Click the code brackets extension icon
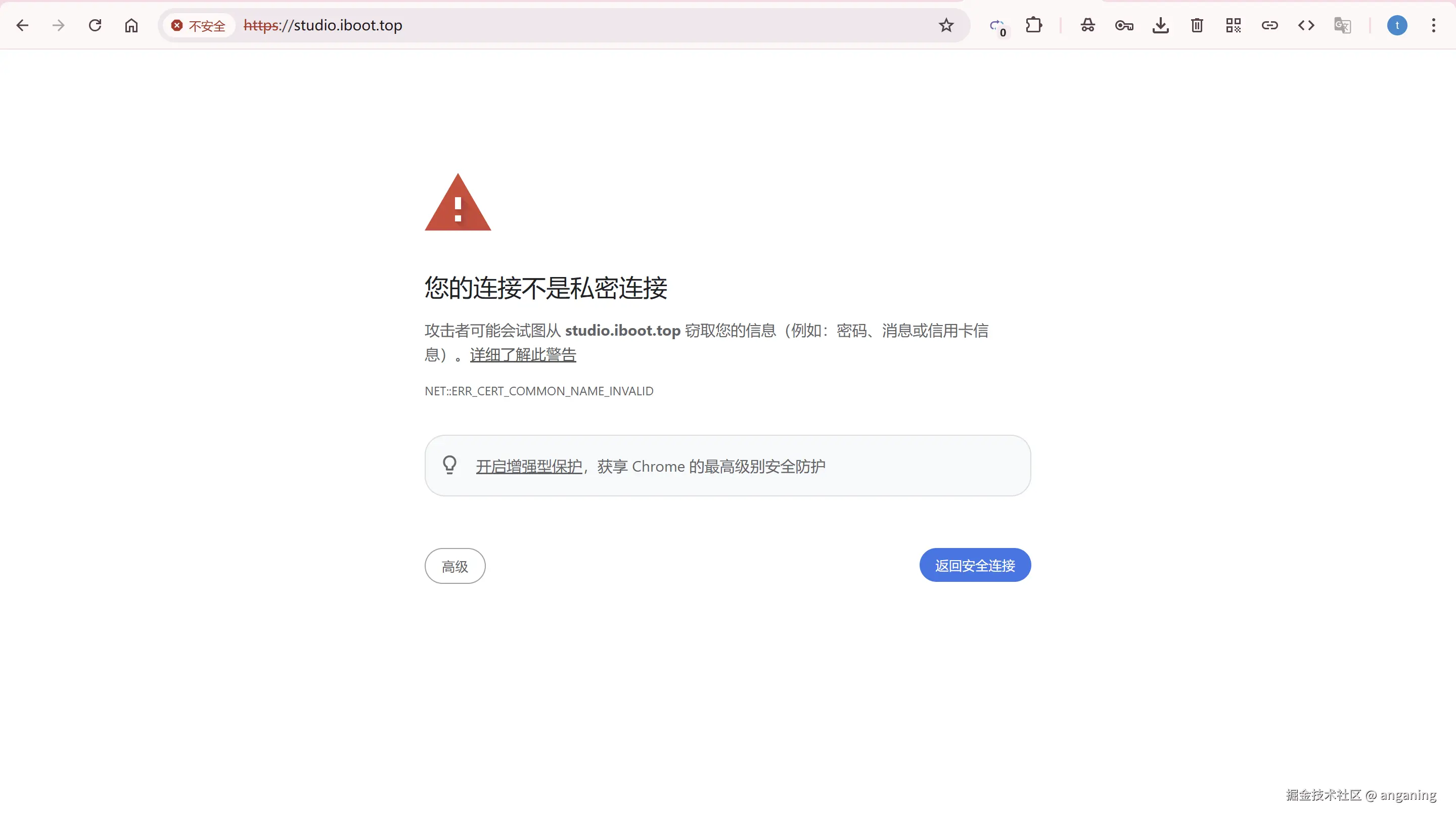Image resolution: width=1456 pixels, height=823 pixels. tap(1306, 25)
